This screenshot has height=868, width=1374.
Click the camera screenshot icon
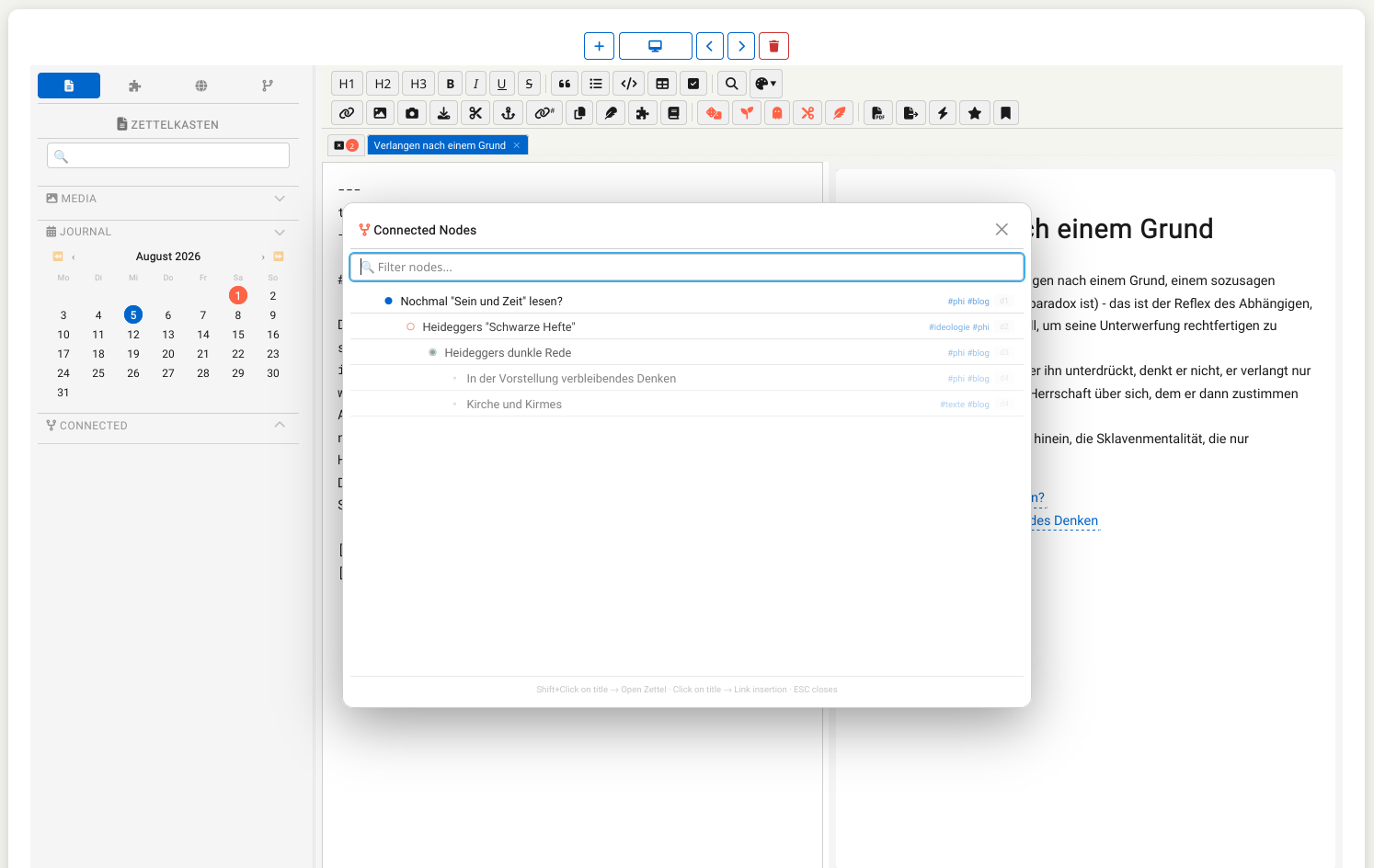click(x=412, y=113)
